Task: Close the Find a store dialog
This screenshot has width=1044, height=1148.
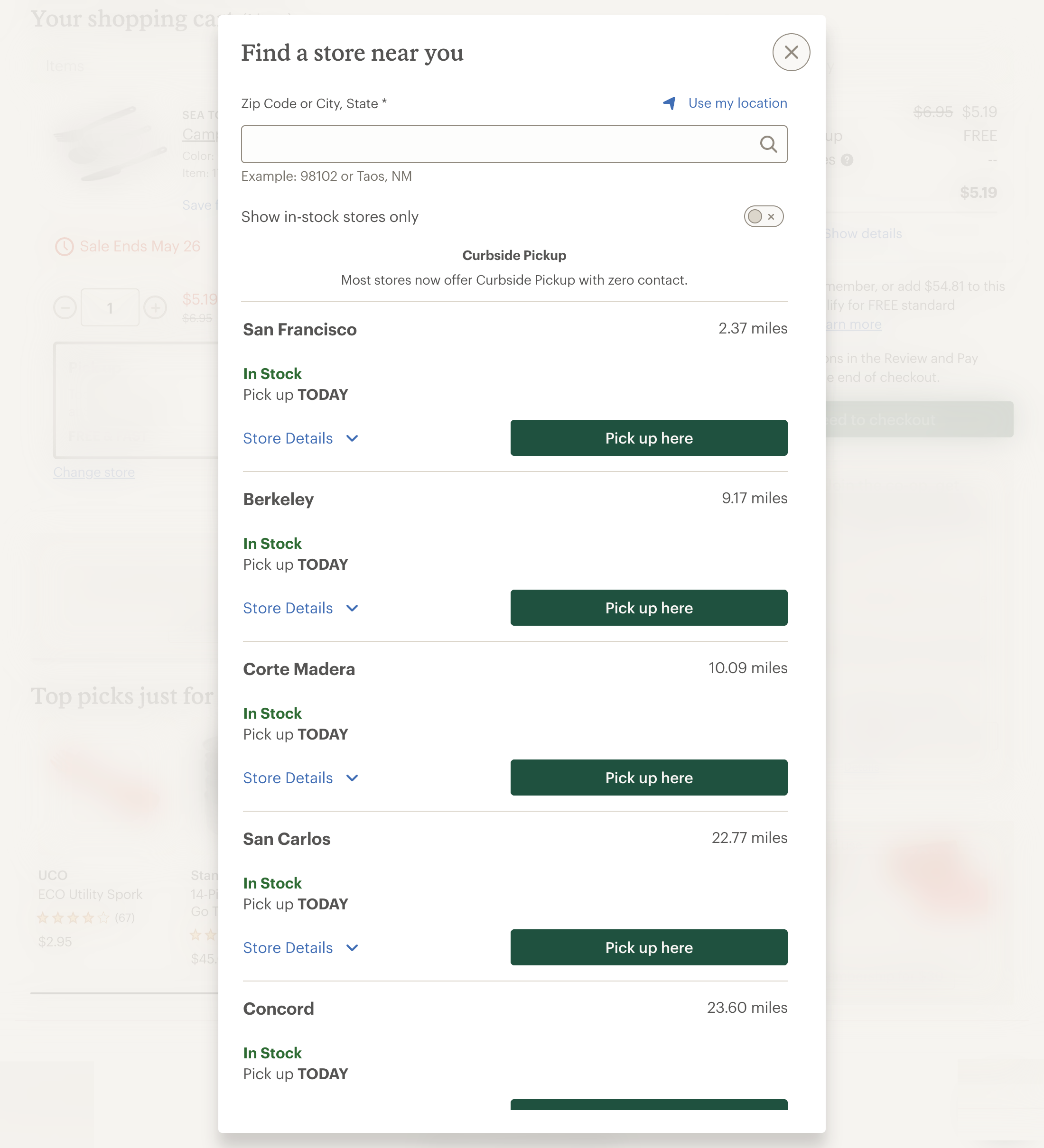Action: (x=791, y=52)
